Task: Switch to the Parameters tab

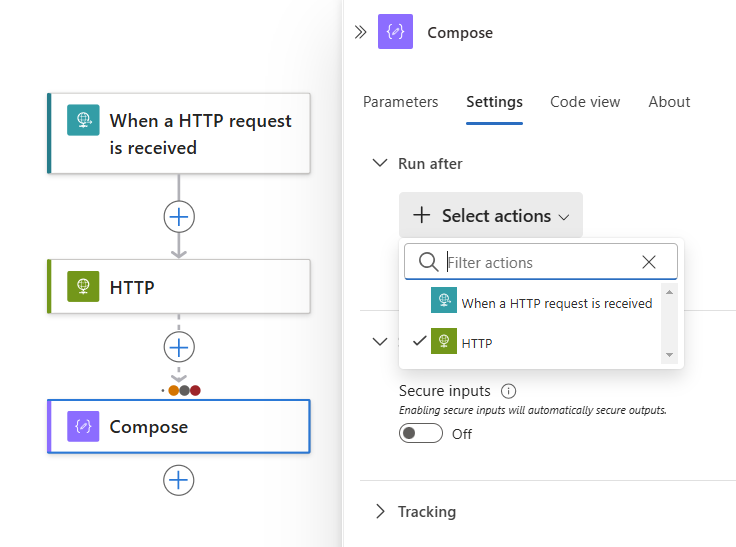Action: tap(400, 102)
